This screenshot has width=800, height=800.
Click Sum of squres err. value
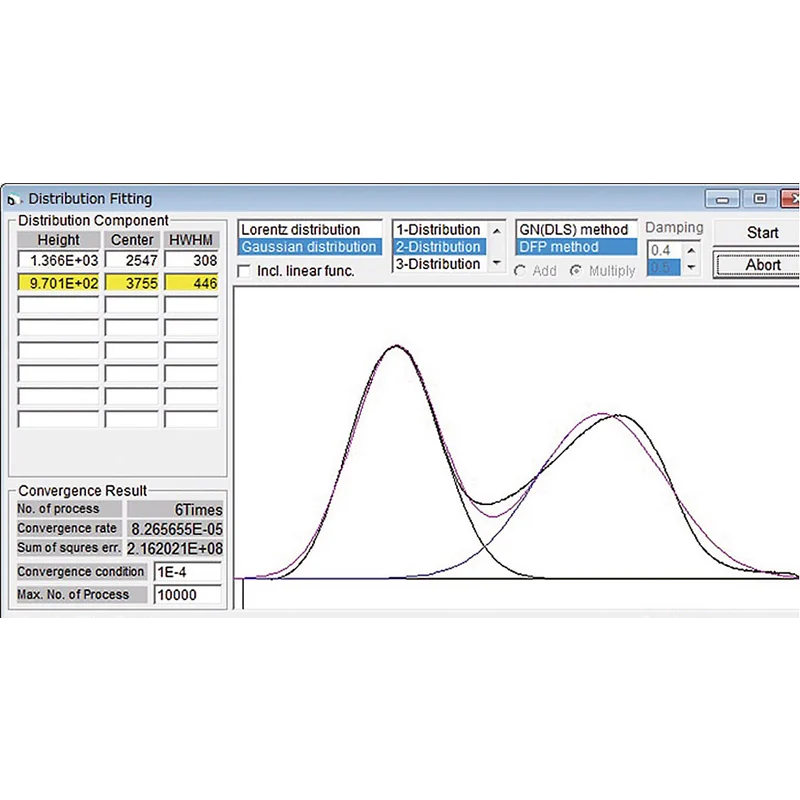(175, 548)
